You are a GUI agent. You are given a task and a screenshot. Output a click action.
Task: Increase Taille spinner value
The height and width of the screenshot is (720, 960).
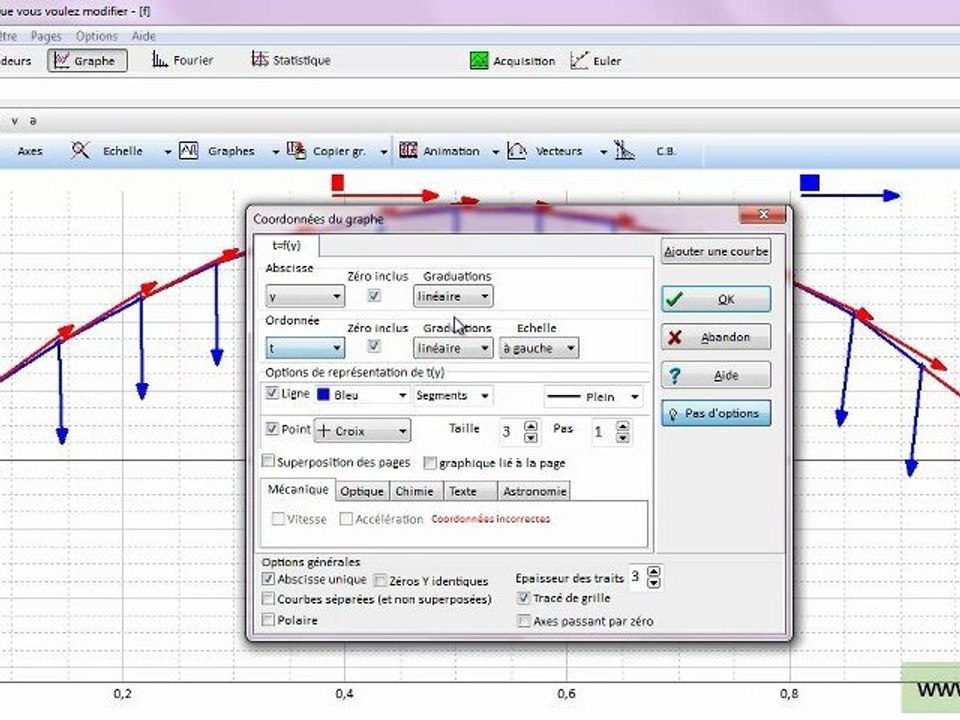coord(531,426)
